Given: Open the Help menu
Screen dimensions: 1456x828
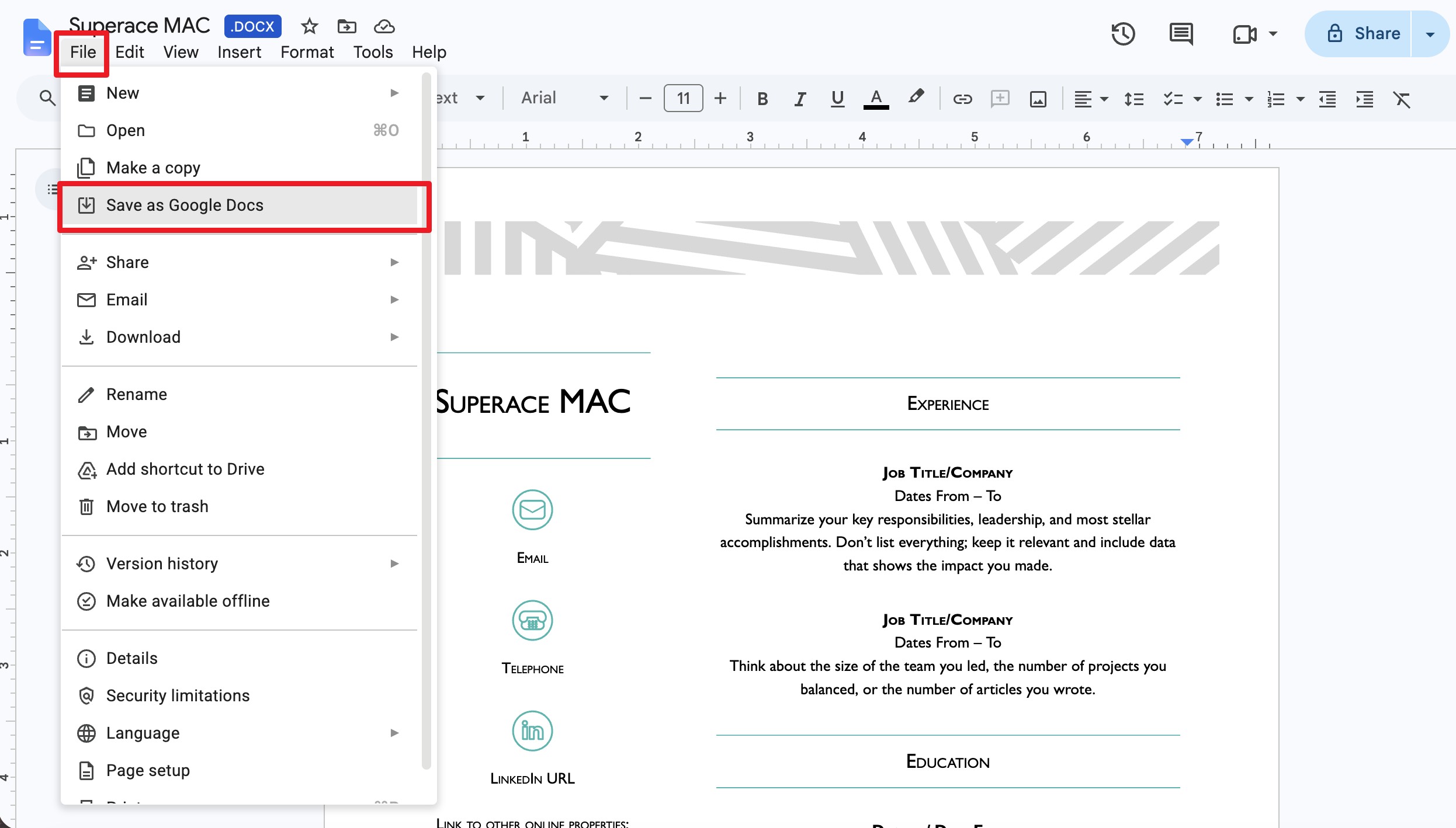Looking at the screenshot, I should coord(429,52).
